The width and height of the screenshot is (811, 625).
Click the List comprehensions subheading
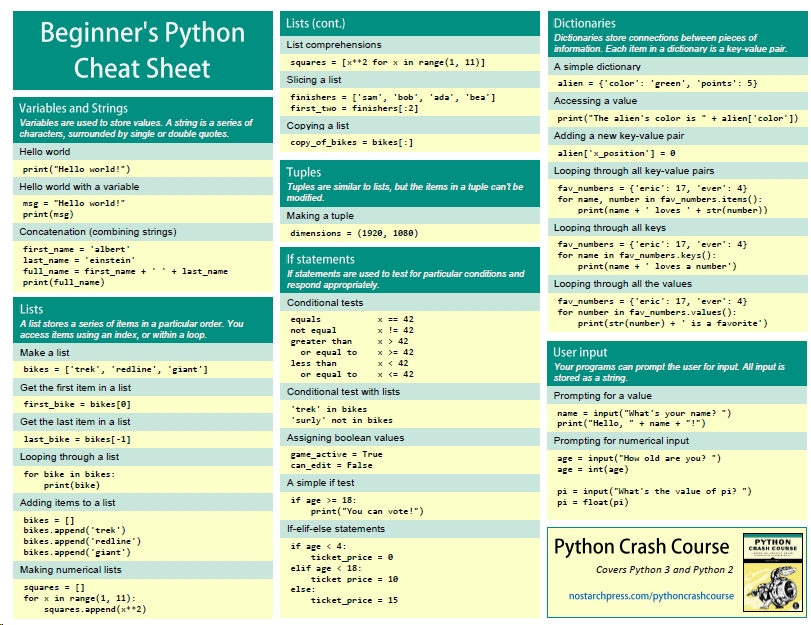[x=335, y=45]
